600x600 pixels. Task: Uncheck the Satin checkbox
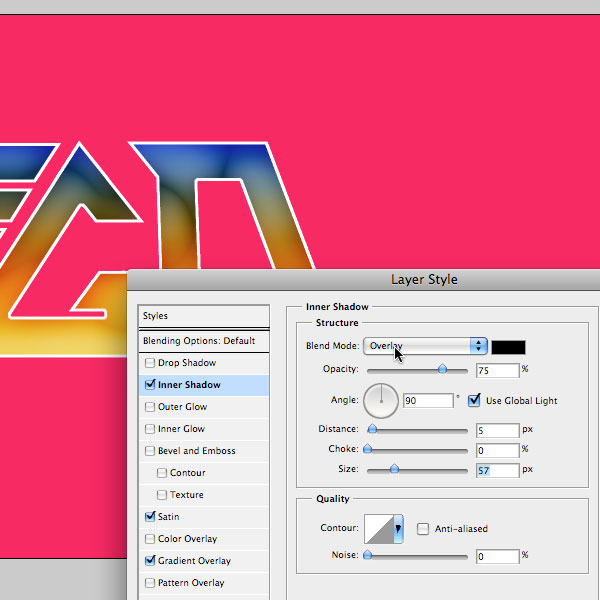[150, 517]
